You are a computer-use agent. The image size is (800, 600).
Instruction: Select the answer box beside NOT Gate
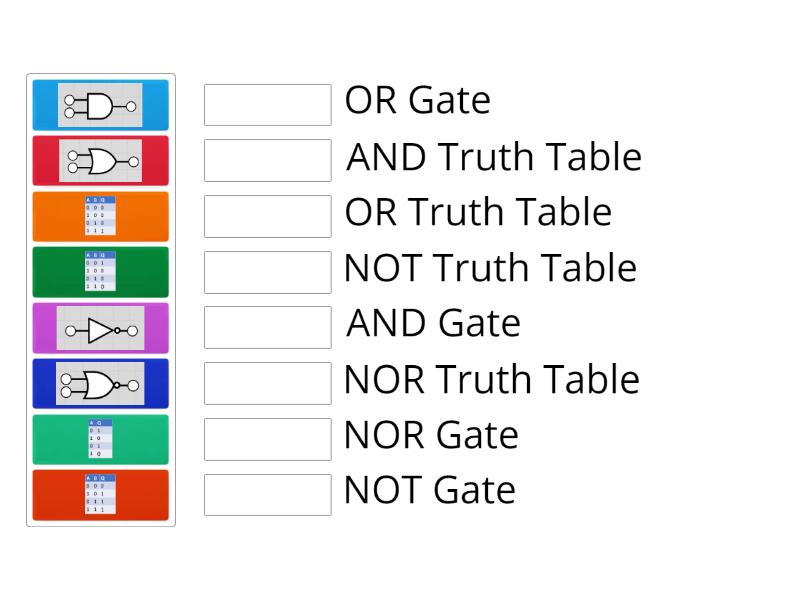click(x=267, y=494)
